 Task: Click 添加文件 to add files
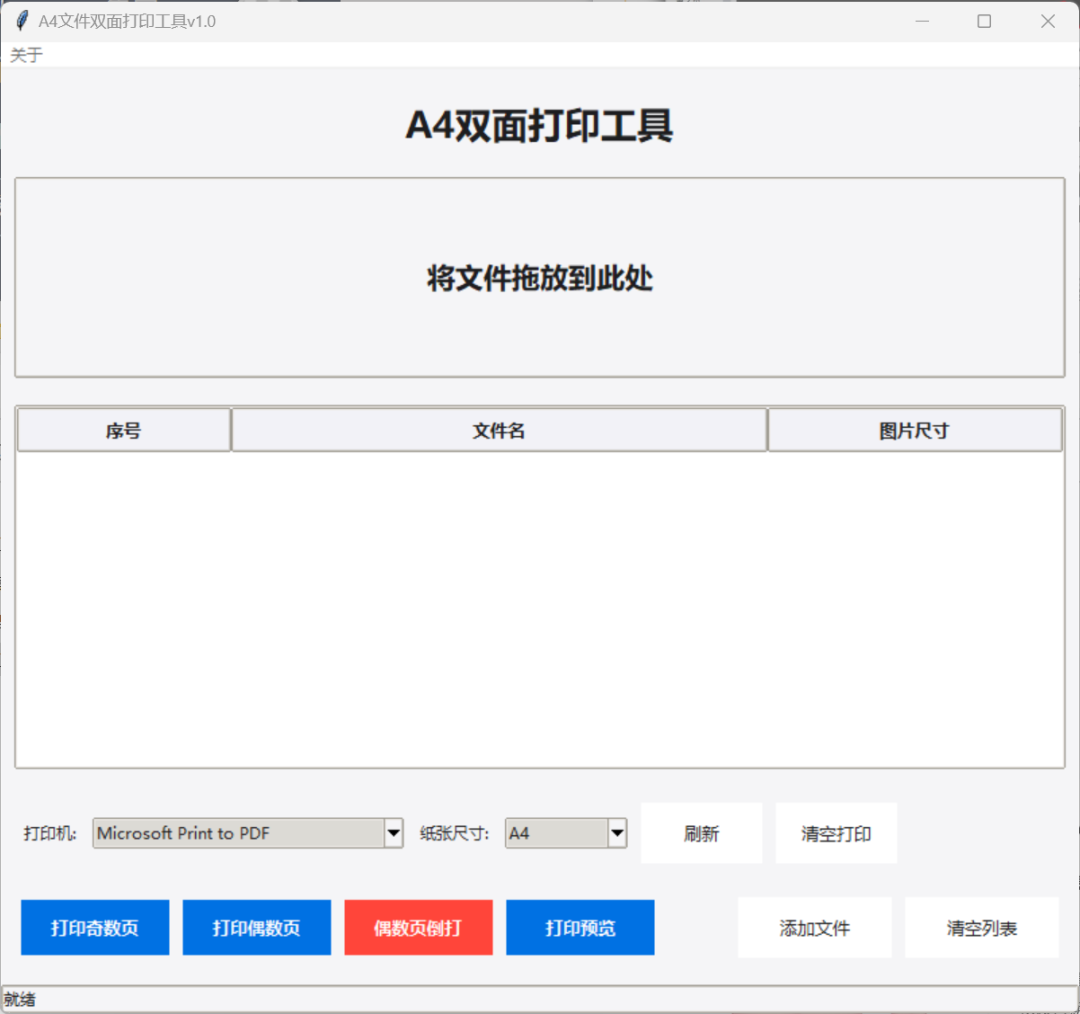814,927
